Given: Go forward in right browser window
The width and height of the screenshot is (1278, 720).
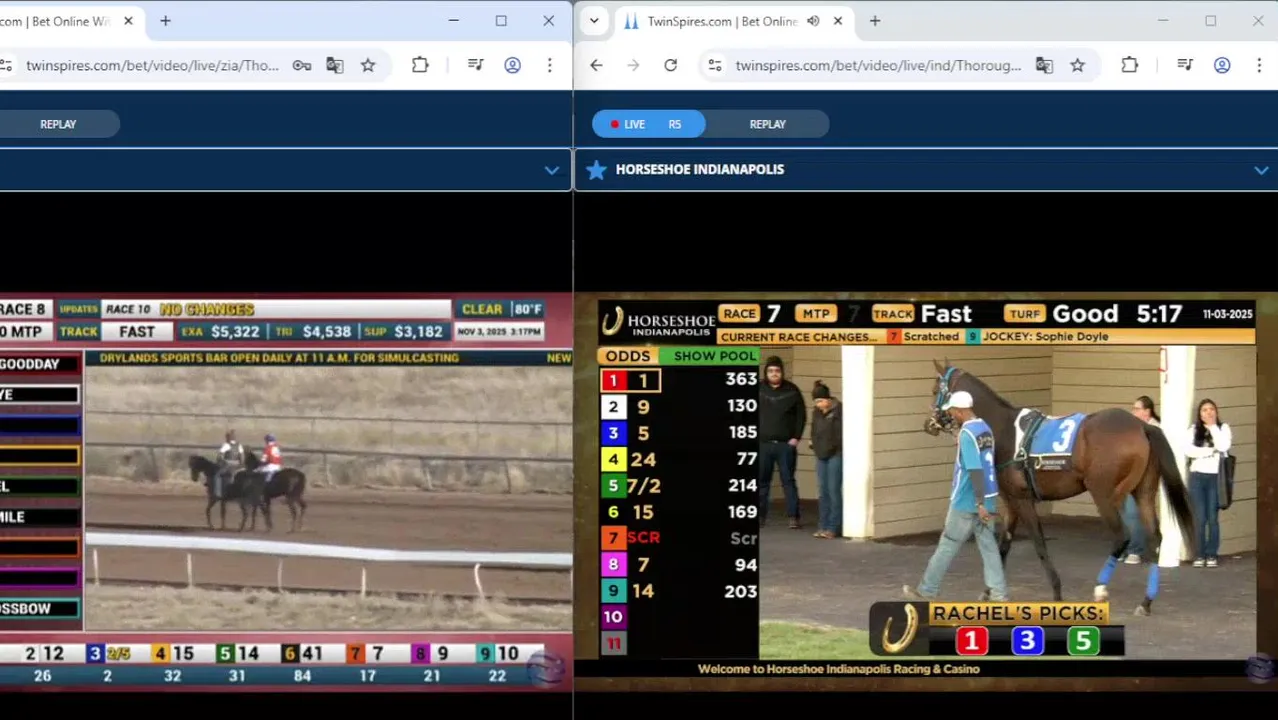Looking at the screenshot, I should tap(633, 65).
